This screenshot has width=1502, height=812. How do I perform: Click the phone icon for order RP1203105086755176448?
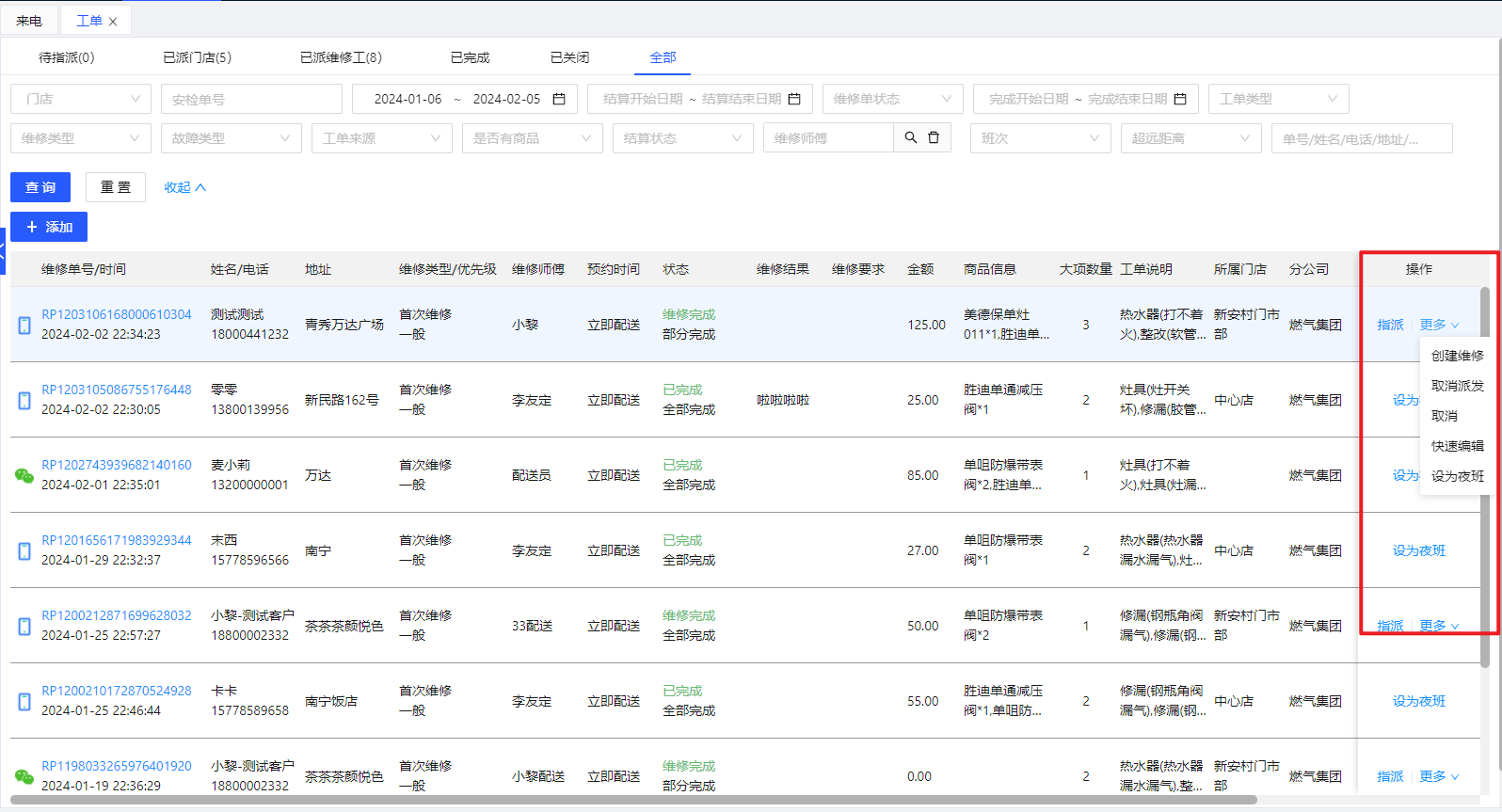pos(24,400)
